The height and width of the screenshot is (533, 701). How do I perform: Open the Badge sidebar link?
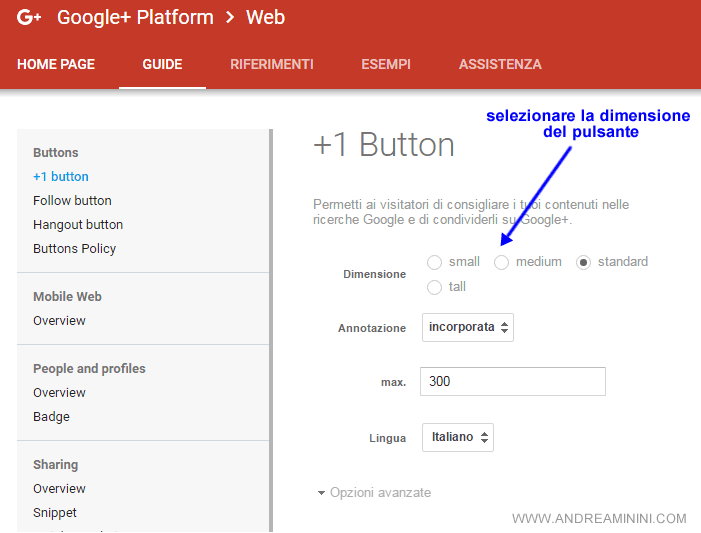click(51, 417)
